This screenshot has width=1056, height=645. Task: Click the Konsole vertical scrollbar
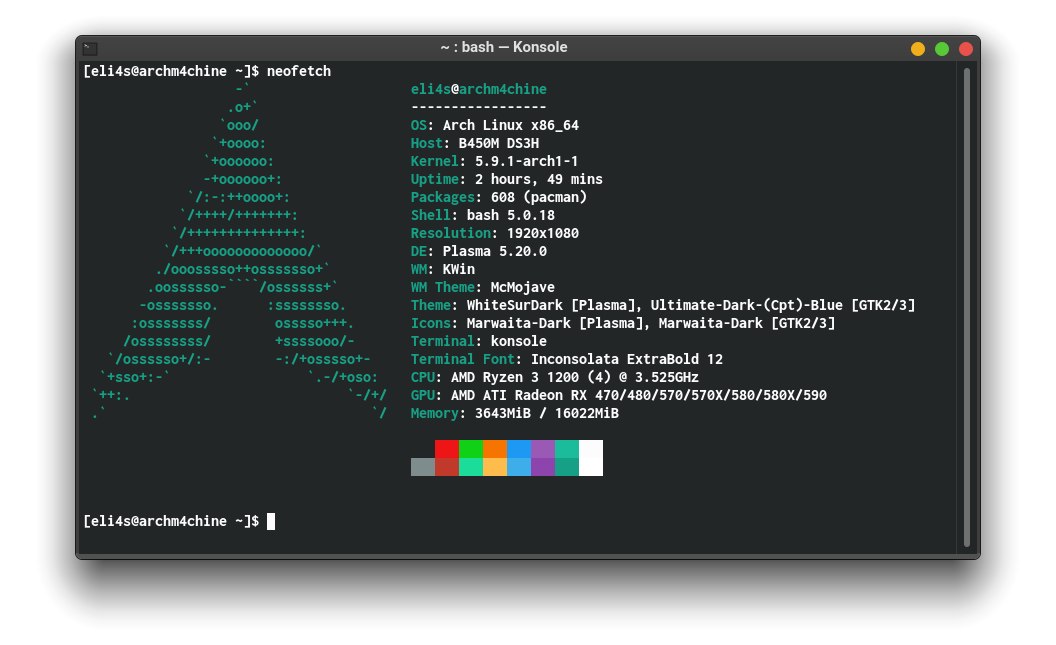point(966,307)
